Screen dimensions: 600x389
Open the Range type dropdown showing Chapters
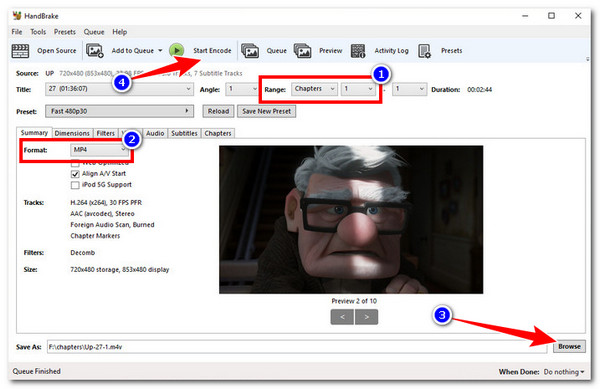coord(314,89)
